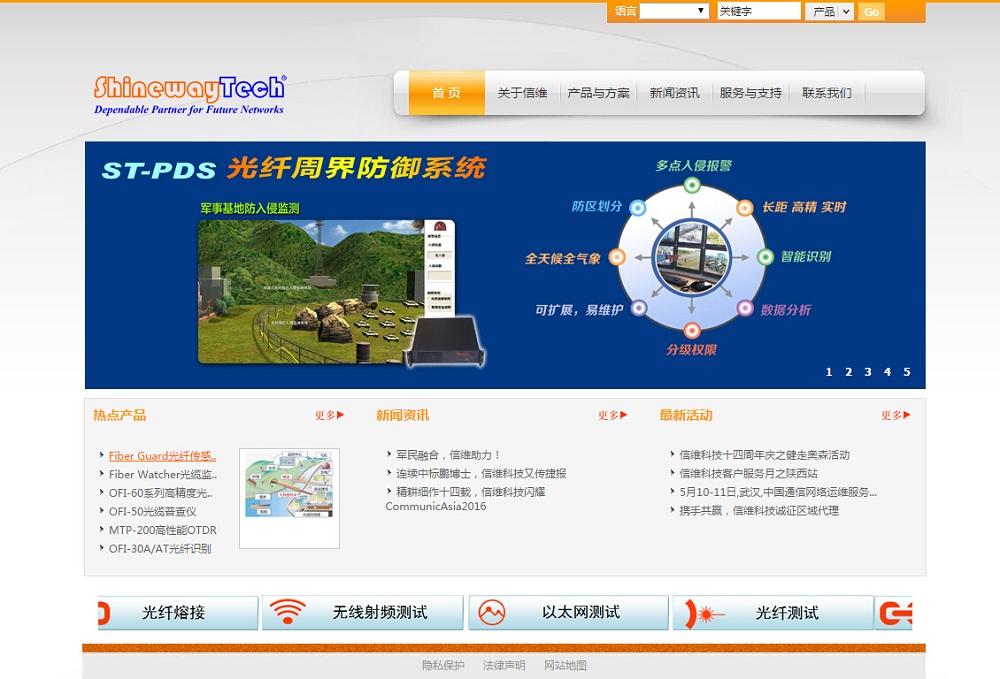
Task: Click the monitoring screens center image
Action: (x=691, y=256)
